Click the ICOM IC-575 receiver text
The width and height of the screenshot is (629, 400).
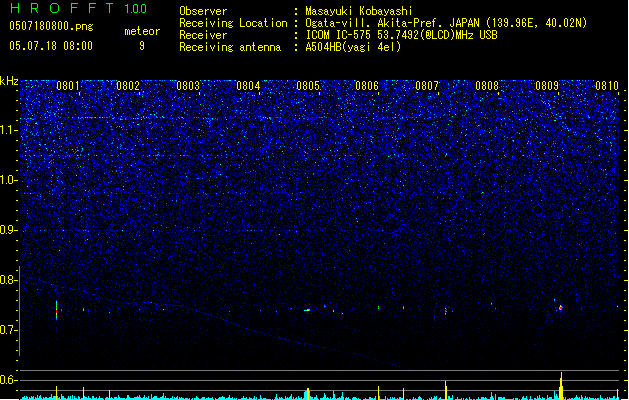point(402,35)
